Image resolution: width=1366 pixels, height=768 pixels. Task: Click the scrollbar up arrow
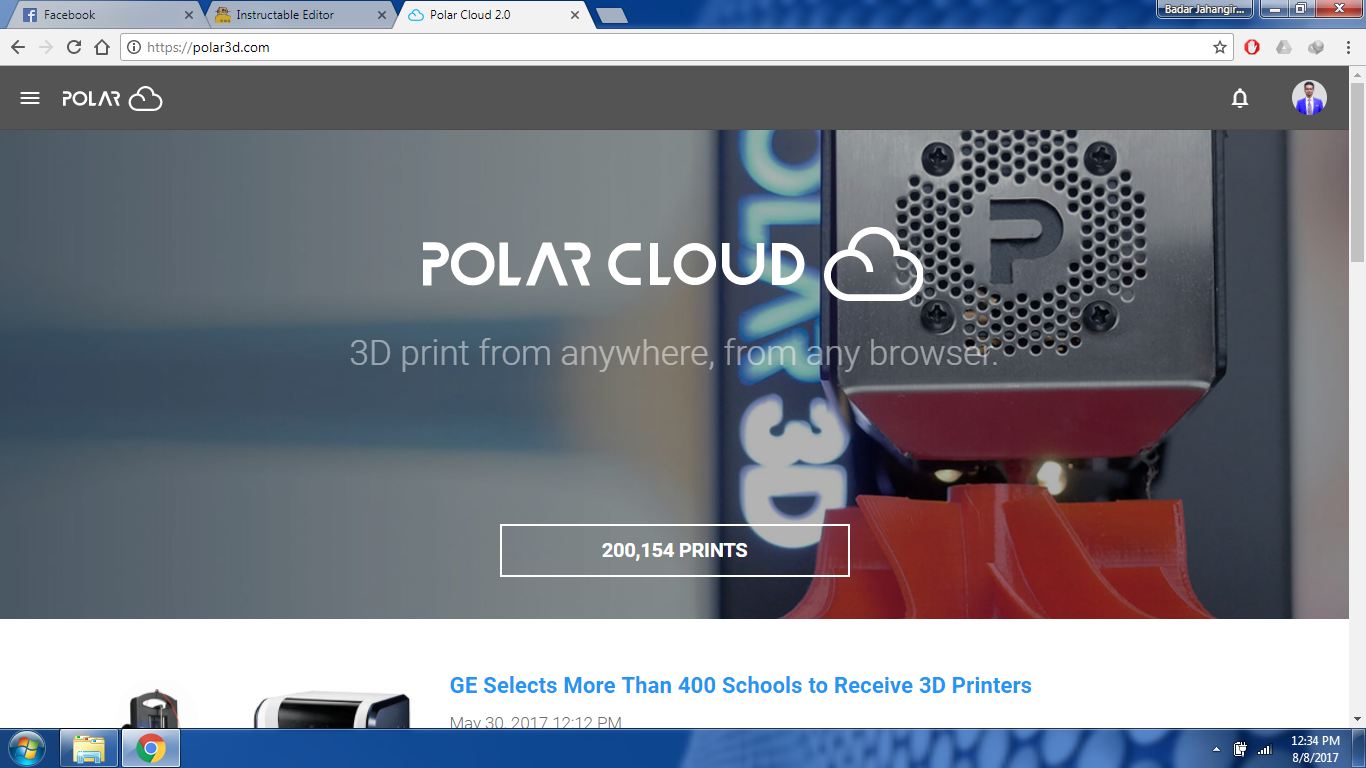pyautogui.click(x=1357, y=74)
